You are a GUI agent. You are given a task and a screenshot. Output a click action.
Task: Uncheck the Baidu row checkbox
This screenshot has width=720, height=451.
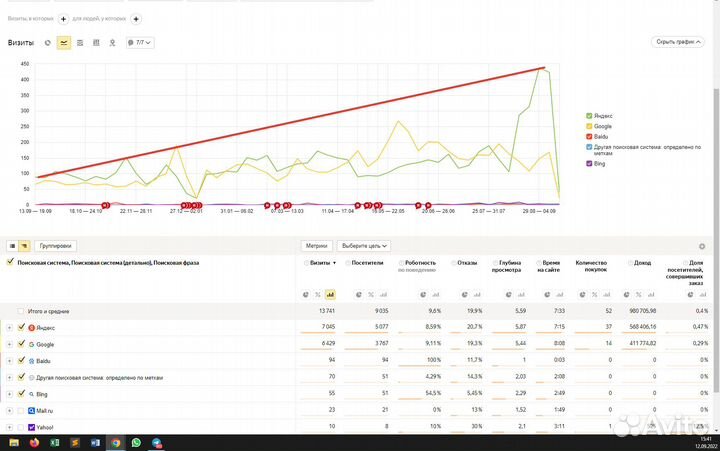tap(21, 360)
